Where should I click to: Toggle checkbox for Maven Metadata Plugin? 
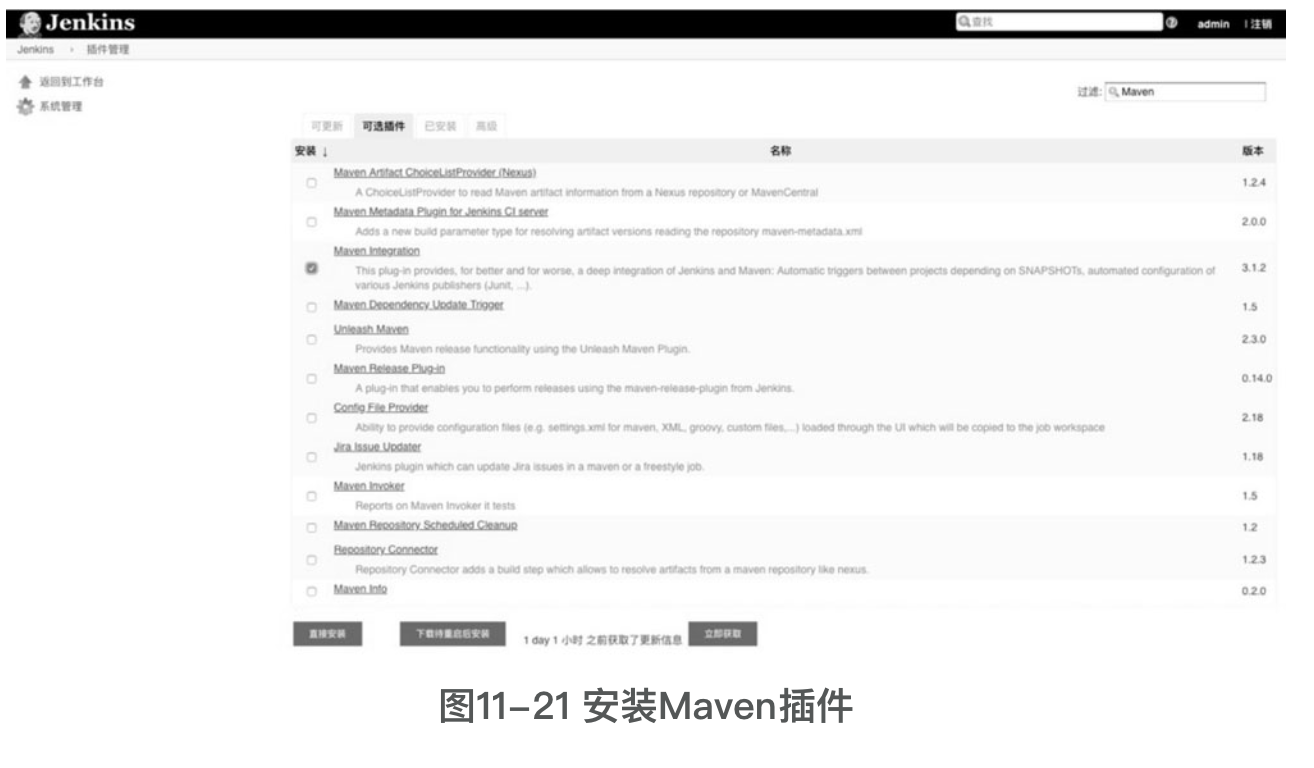[312, 222]
